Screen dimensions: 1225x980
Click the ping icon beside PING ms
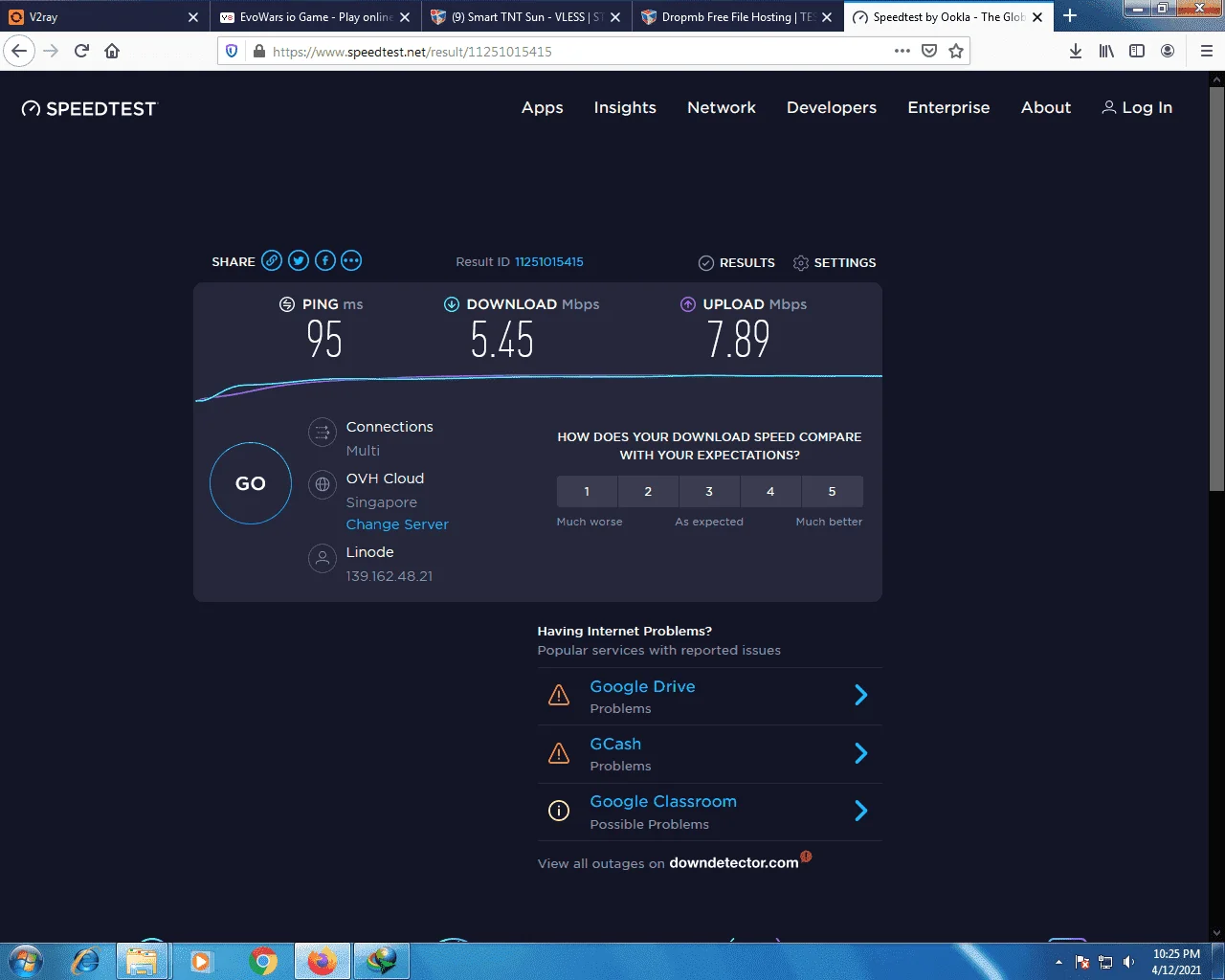tap(286, 304)
